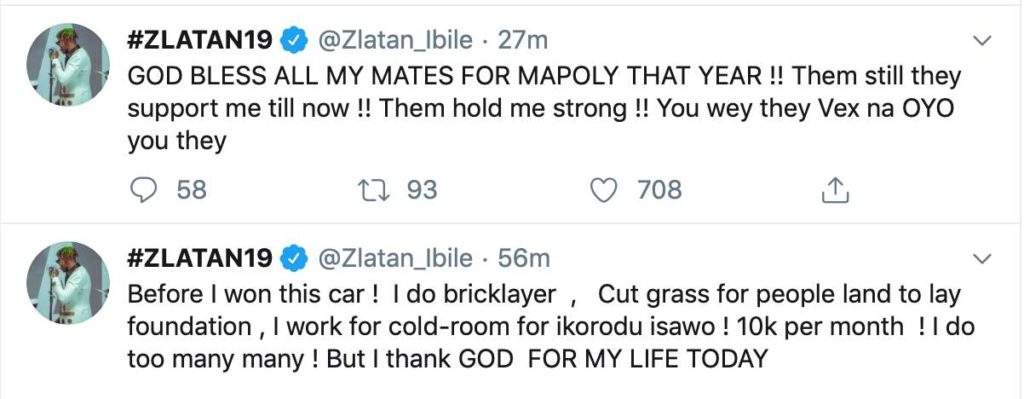Click verified badge on the 56m tweet

coord(294,259)
